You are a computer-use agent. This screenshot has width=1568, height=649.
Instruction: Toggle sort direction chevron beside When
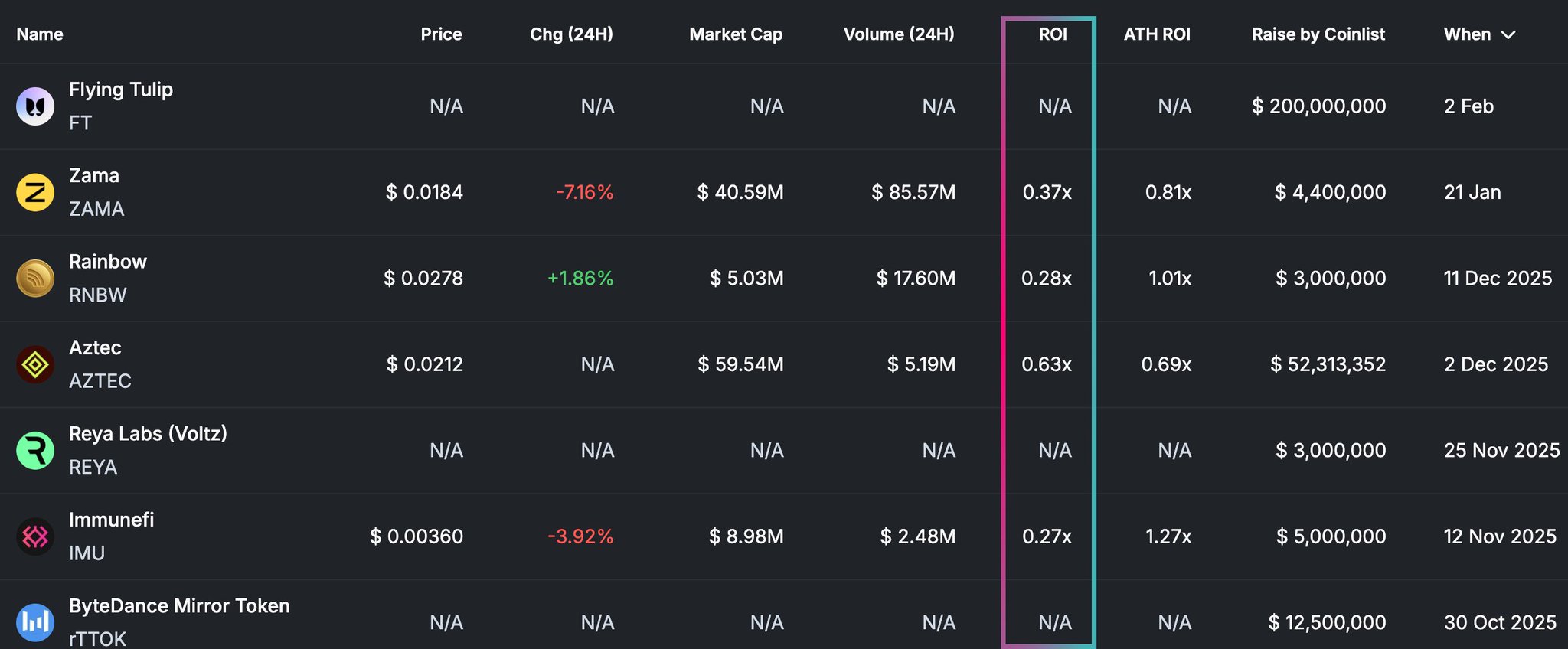click(1508, 34)
